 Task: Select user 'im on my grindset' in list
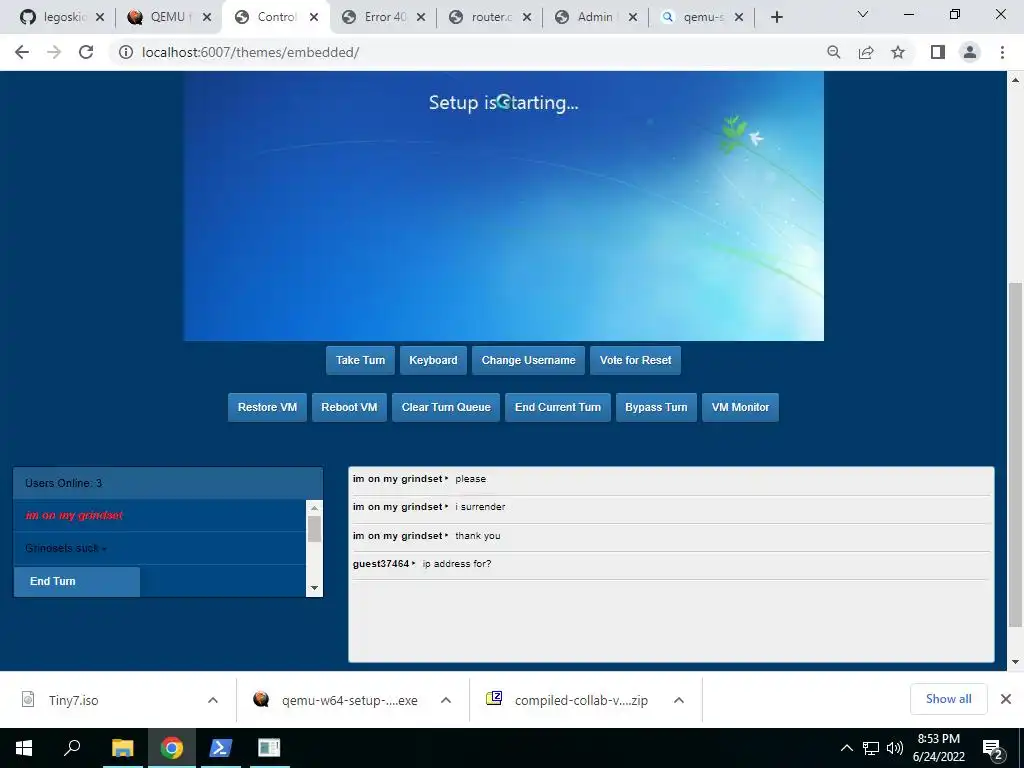tap(159, 515)
